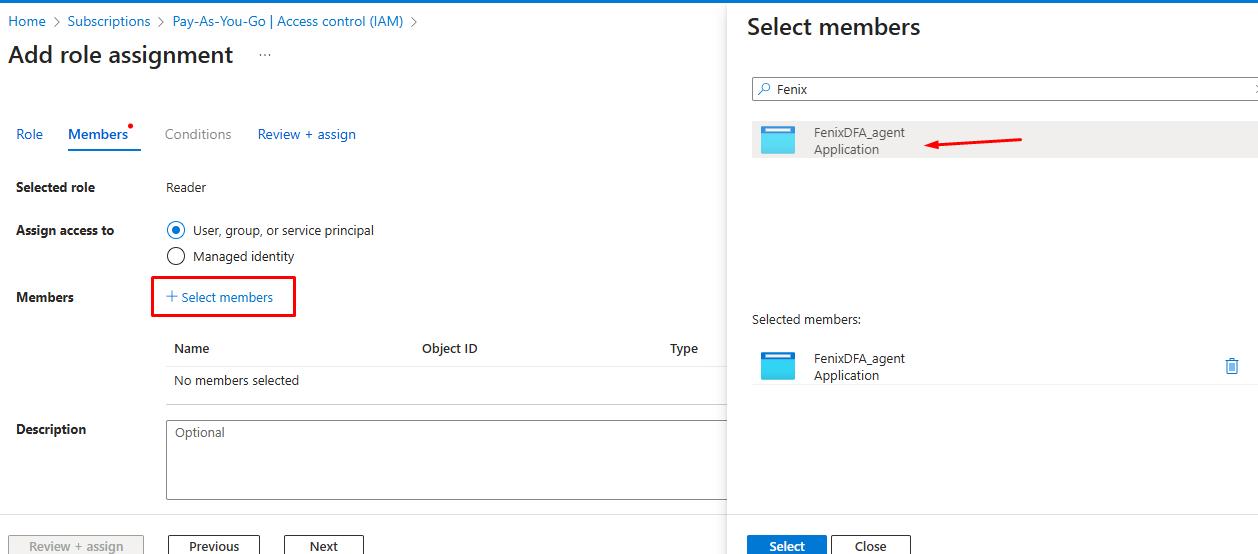Navigate to the Home breadcrumb link
1258x554 pixels.
27,21
